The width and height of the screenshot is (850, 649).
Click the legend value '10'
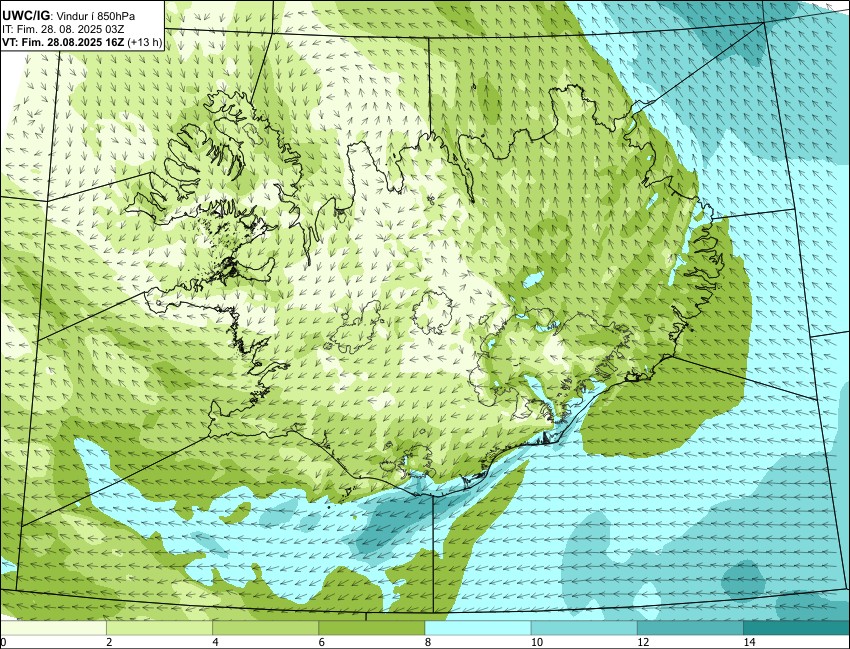537,642
